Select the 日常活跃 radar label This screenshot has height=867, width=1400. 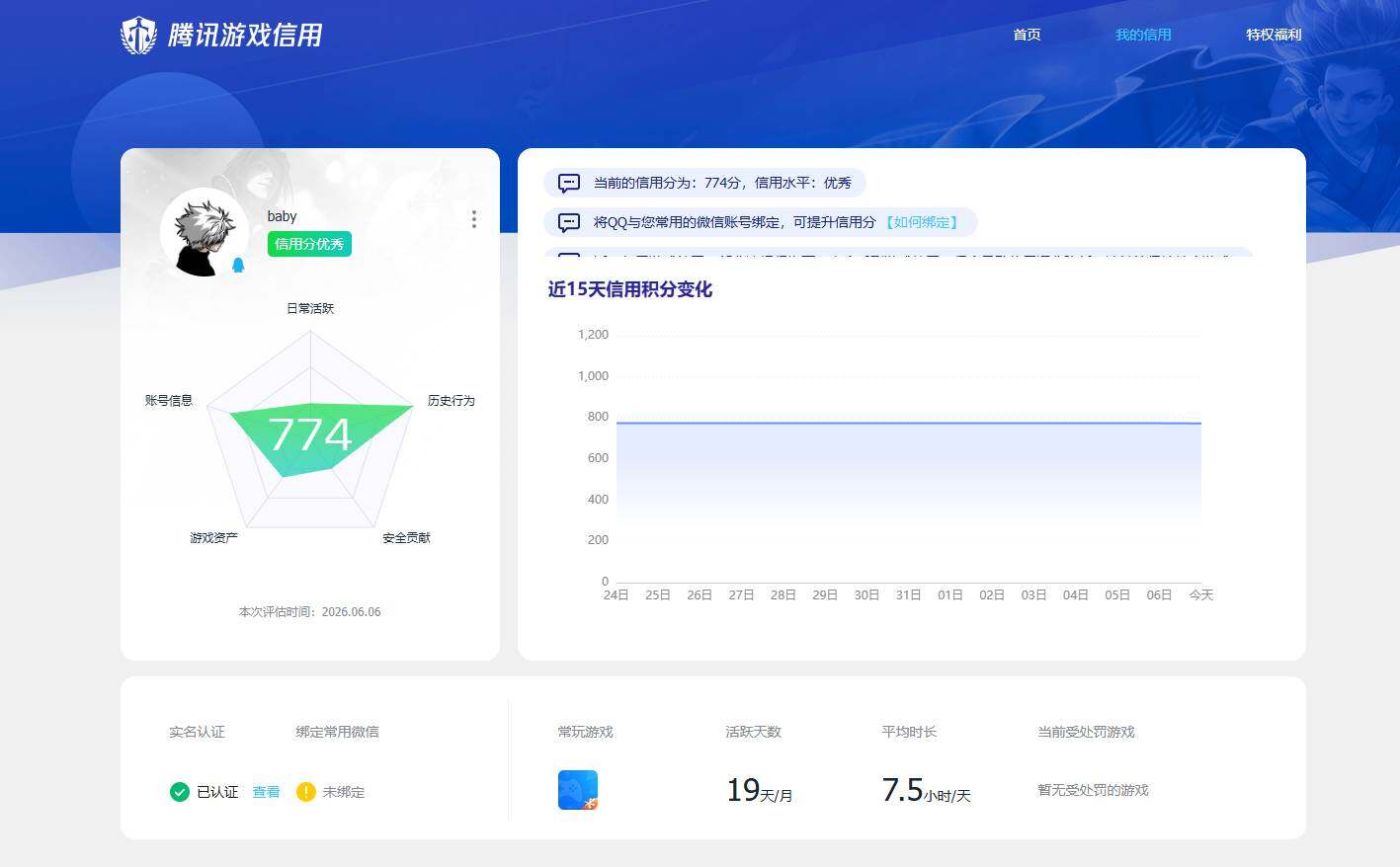pos(310,308)
